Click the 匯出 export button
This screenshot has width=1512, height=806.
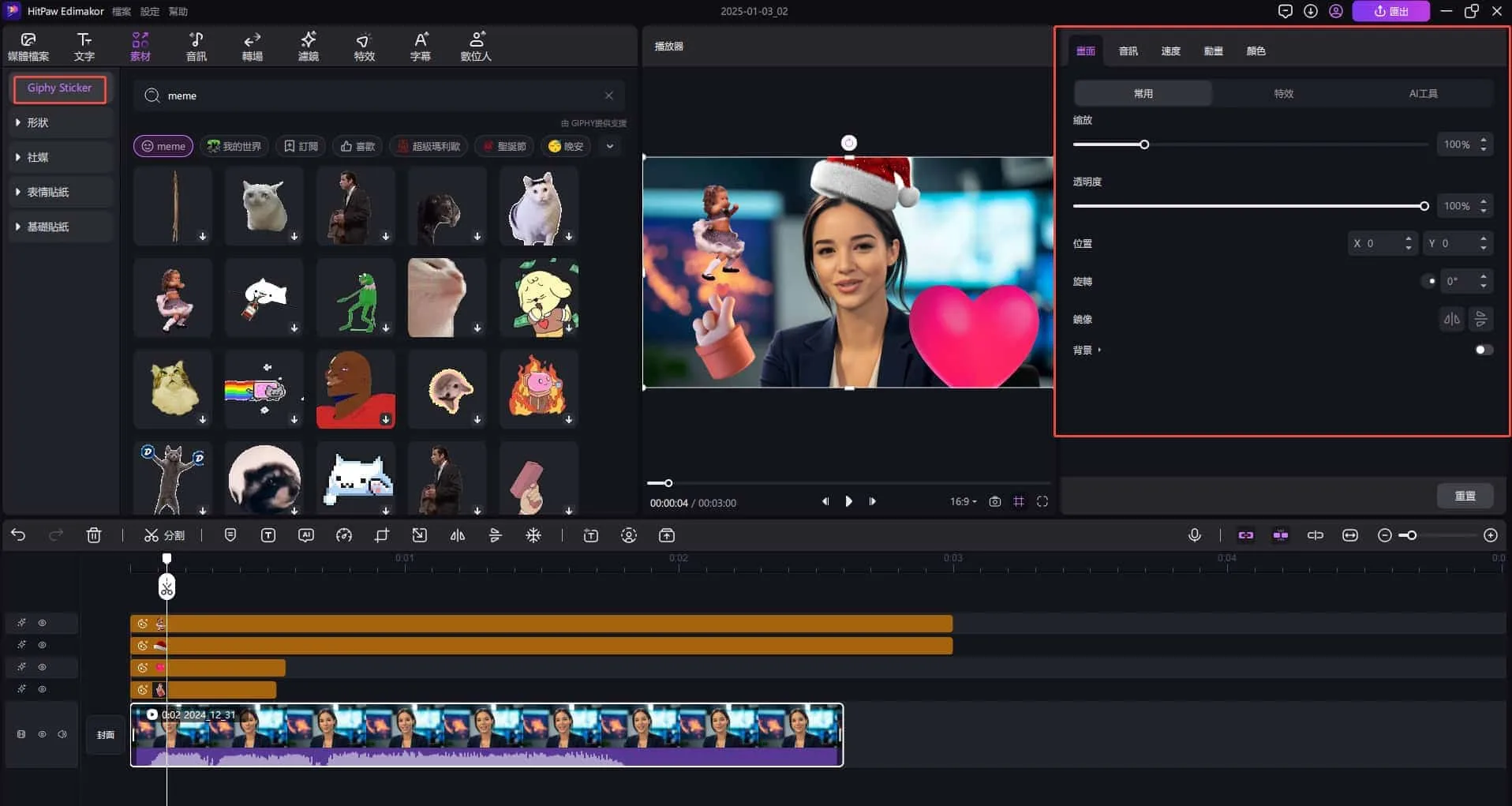pos(1390,11)
